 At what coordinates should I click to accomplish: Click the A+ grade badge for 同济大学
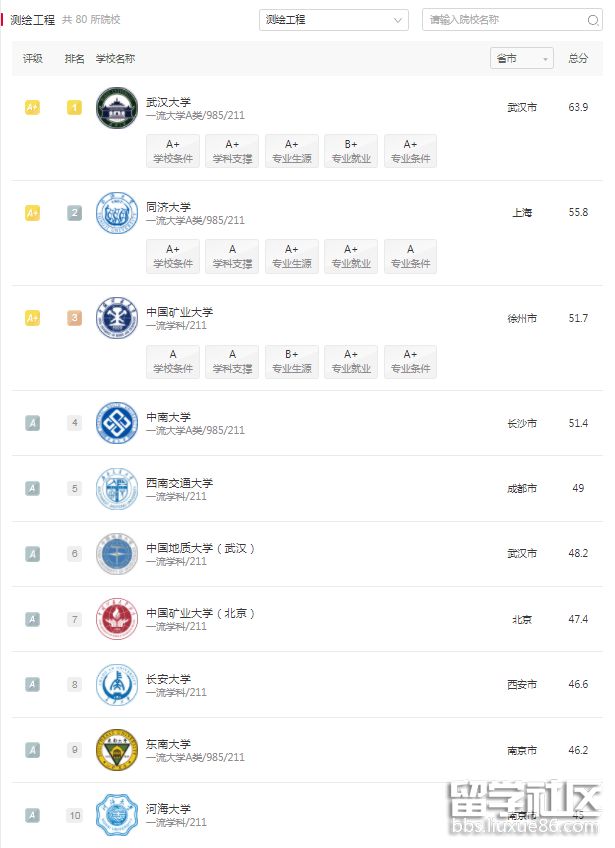[33, 213]
